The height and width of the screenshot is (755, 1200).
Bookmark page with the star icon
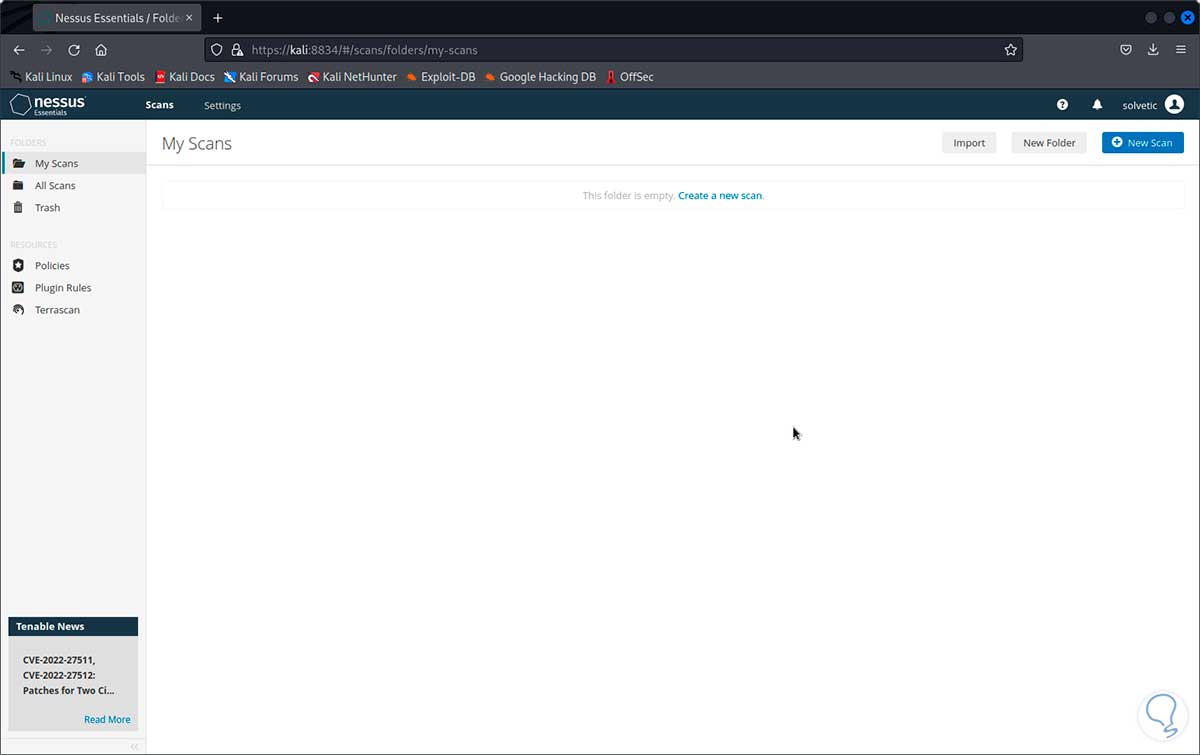(x=1010, y=50)
